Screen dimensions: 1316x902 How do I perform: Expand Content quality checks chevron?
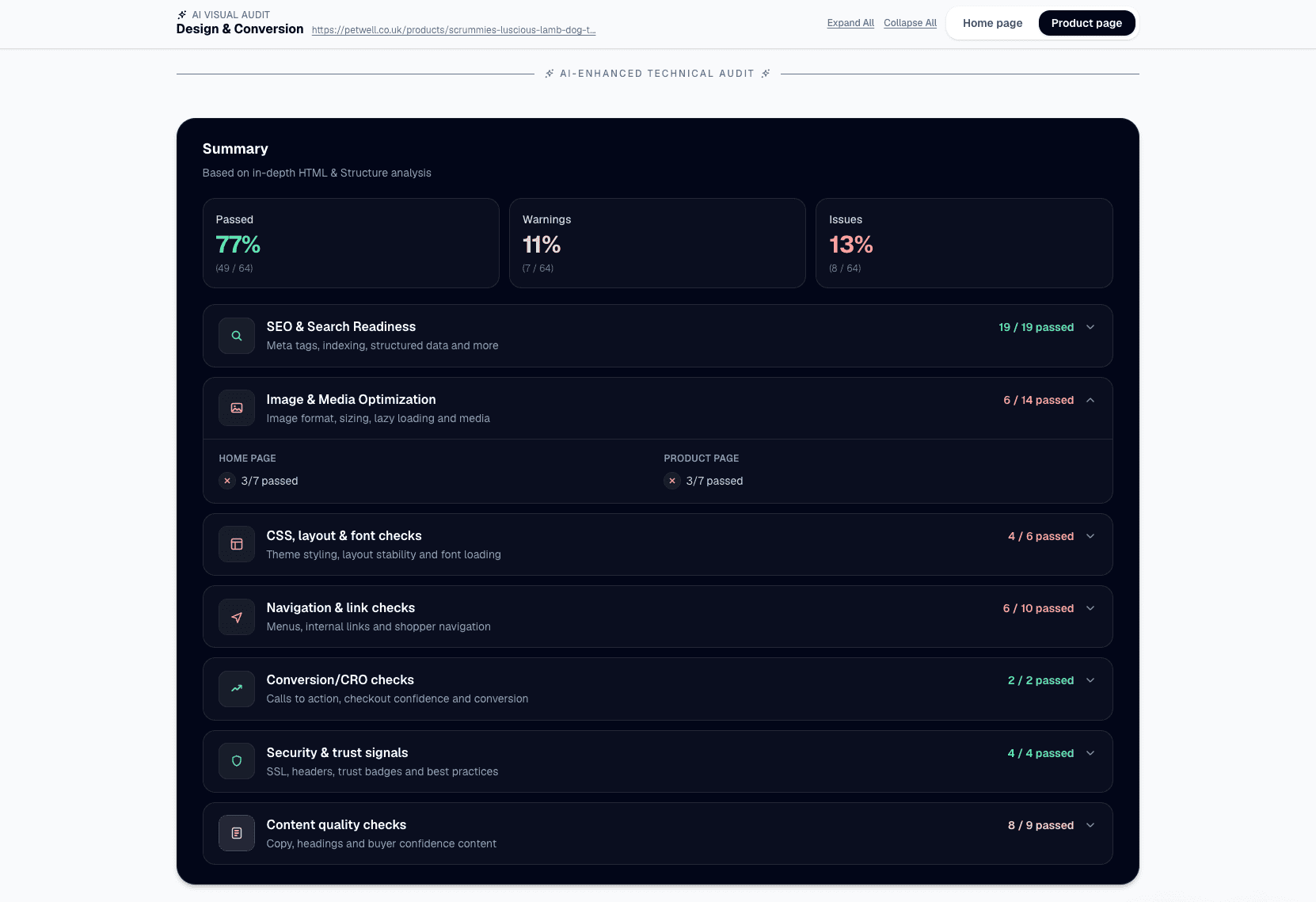coord(1090,825)
